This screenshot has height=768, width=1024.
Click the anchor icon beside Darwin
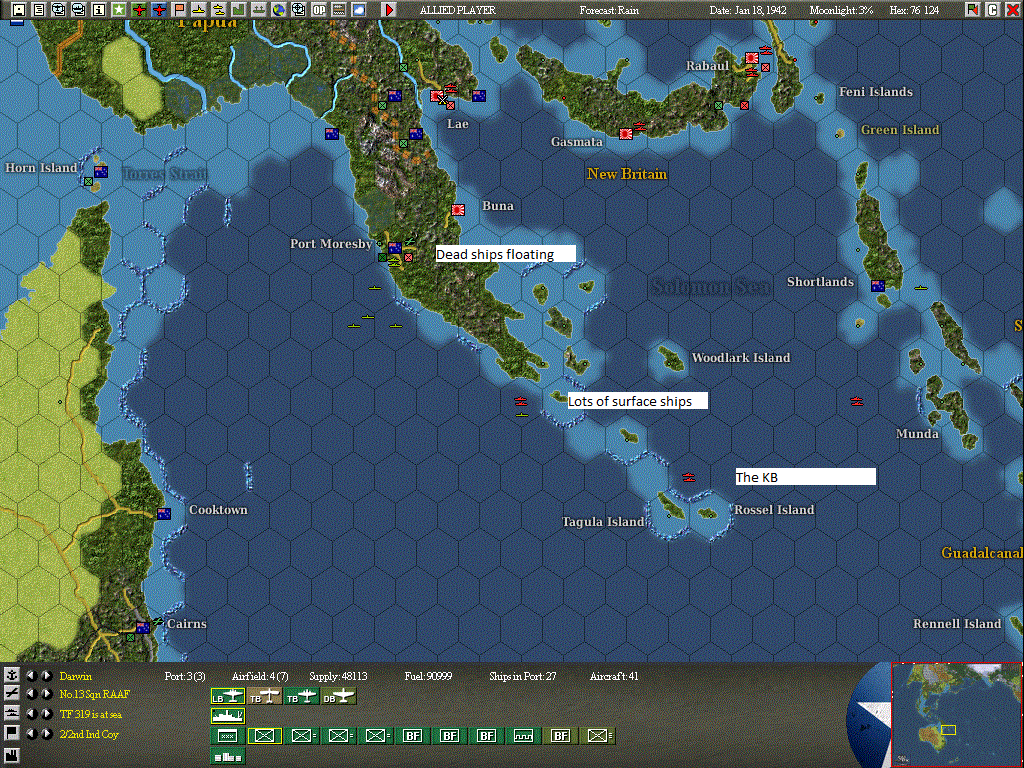tap(11, 675)
